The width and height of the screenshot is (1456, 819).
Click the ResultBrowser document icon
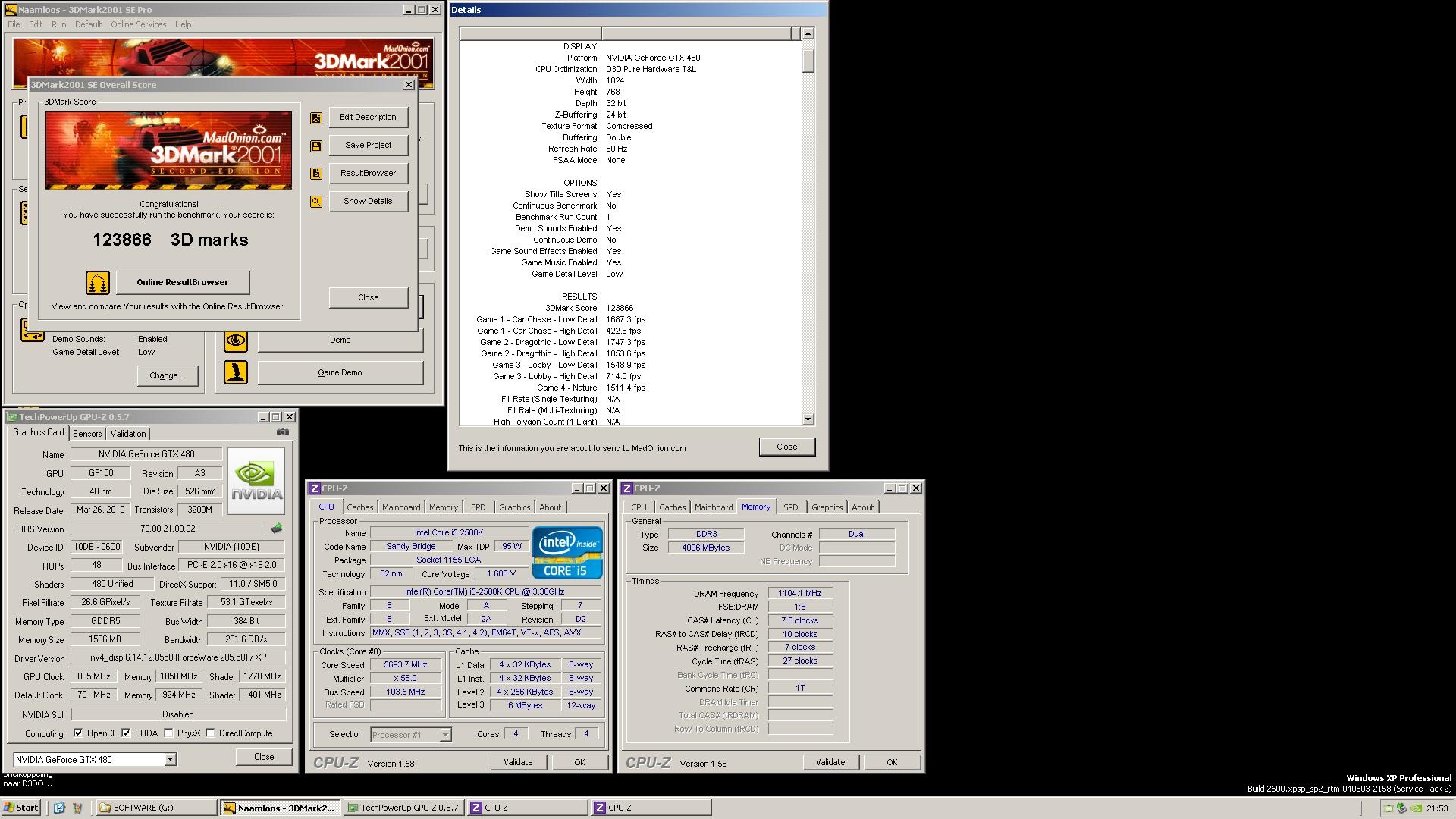316,174
